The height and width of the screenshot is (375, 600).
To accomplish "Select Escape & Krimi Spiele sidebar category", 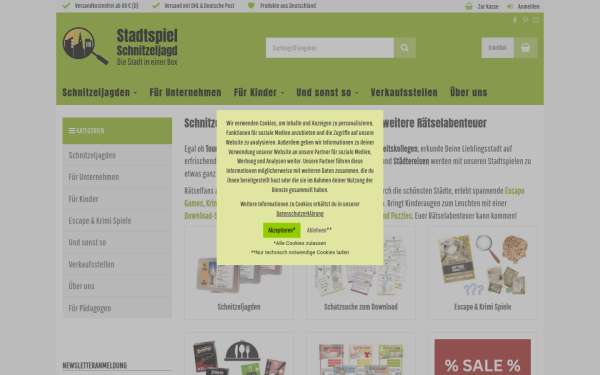I will [x=117, y=220].
